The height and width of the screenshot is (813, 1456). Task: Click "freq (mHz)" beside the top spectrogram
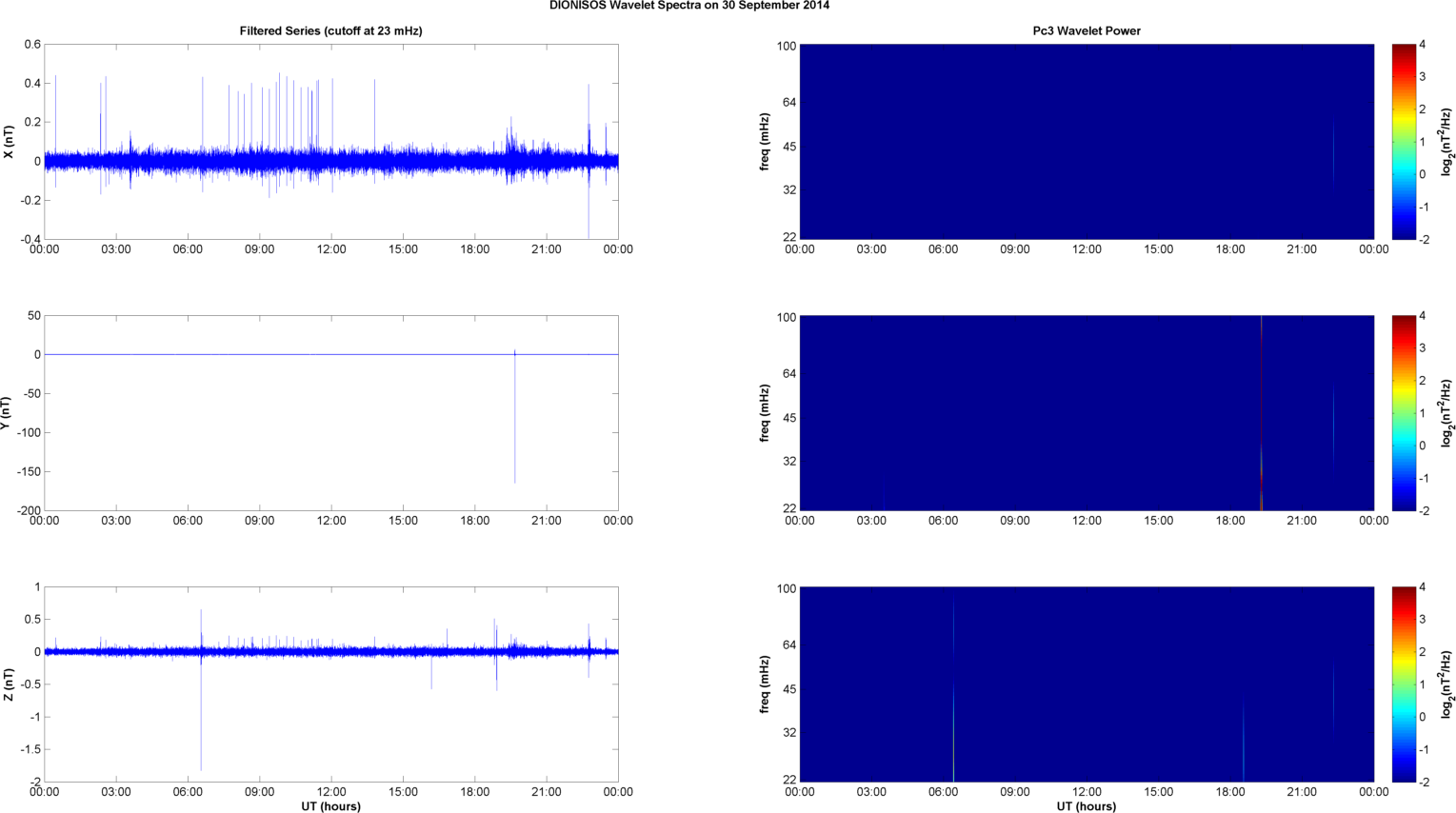pos(765,142)
